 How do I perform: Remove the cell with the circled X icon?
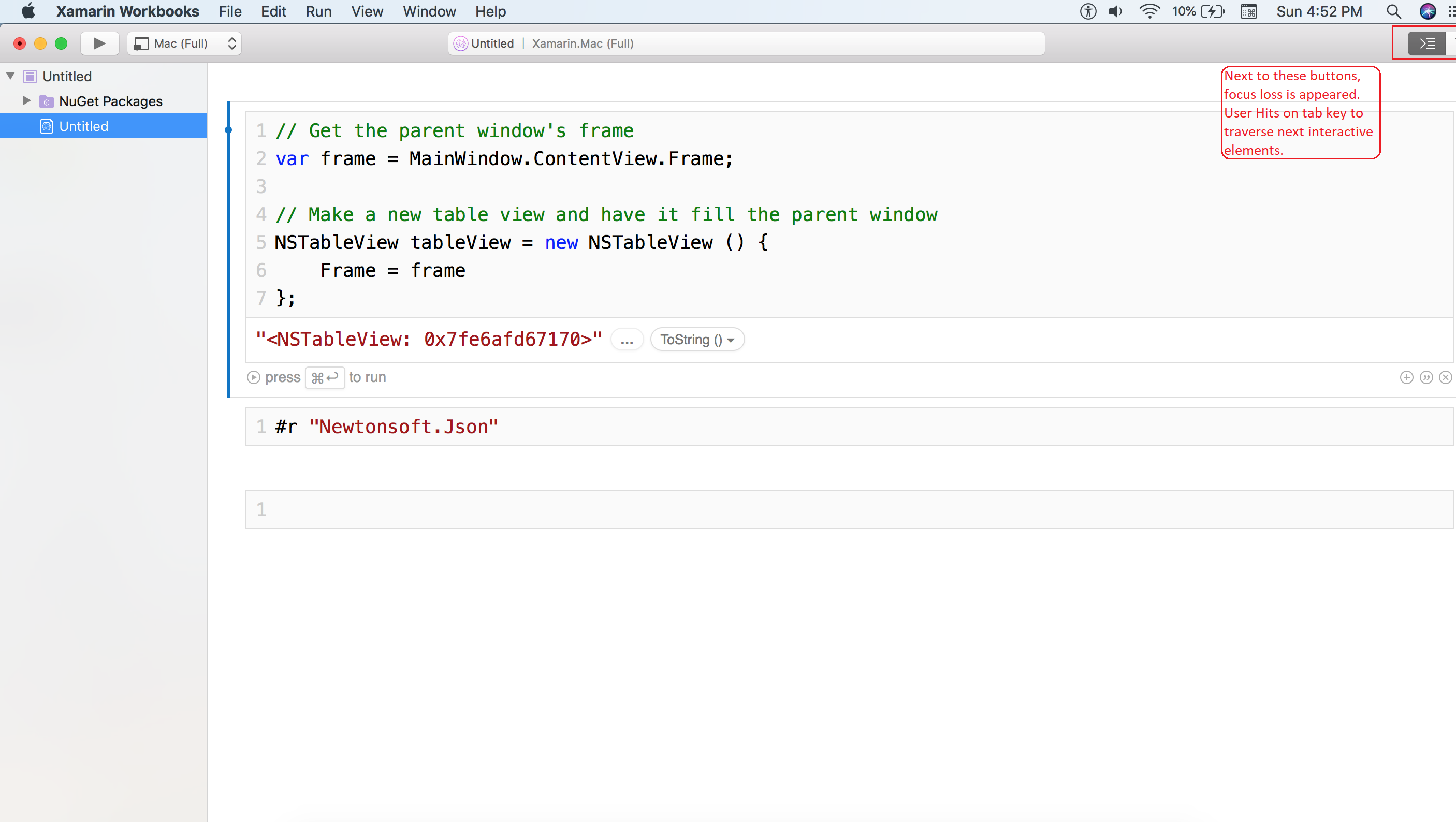pos(1446,377)
